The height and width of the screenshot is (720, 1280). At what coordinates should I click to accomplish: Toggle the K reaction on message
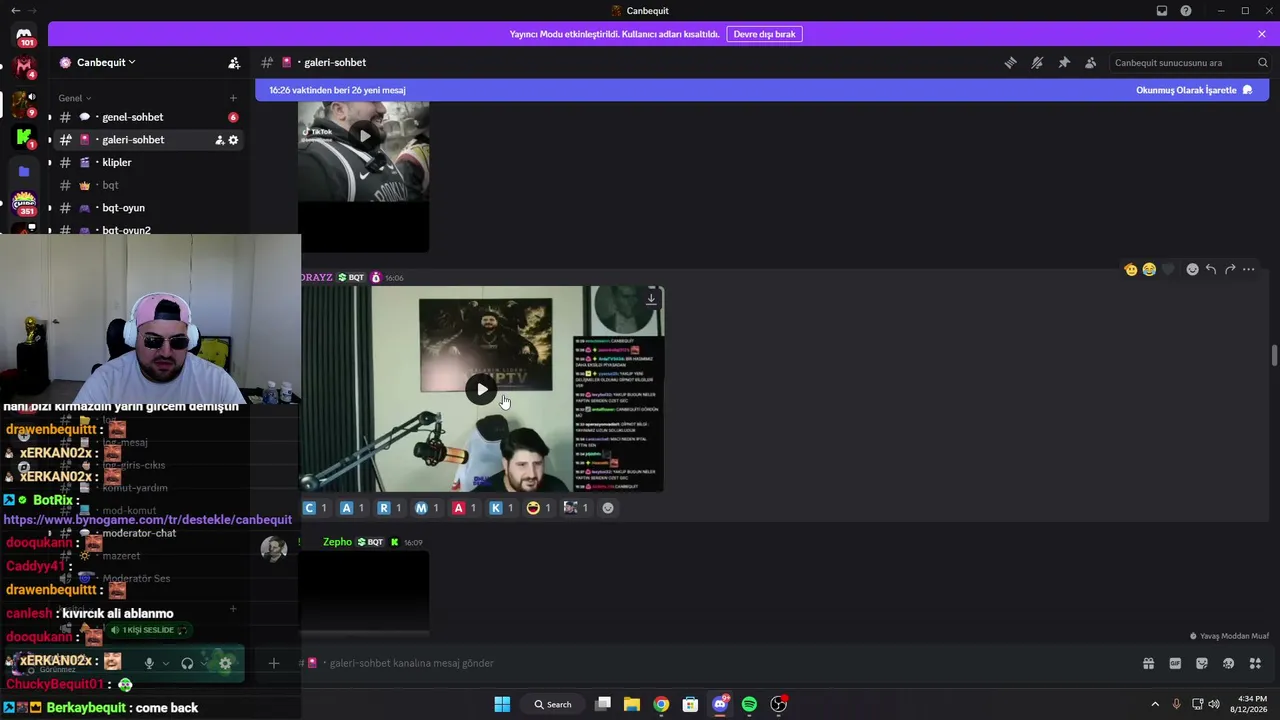[502, 508]
